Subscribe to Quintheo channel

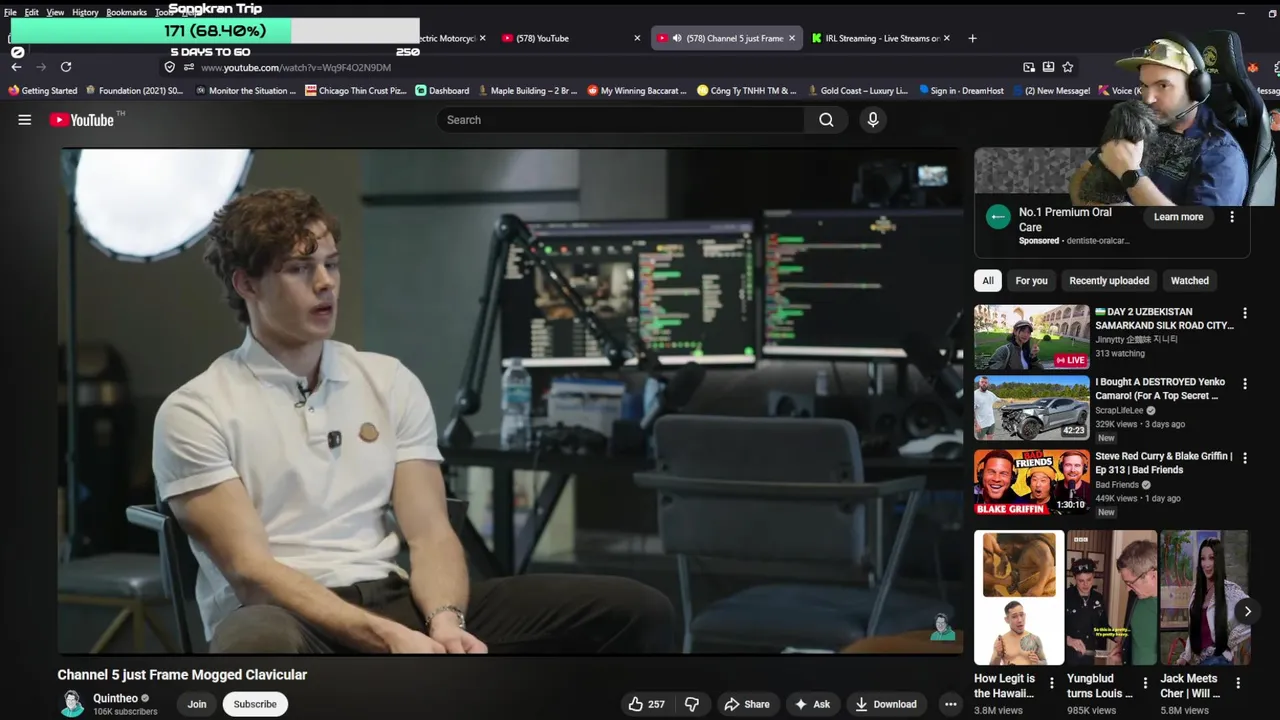click(x=255, y=704)
